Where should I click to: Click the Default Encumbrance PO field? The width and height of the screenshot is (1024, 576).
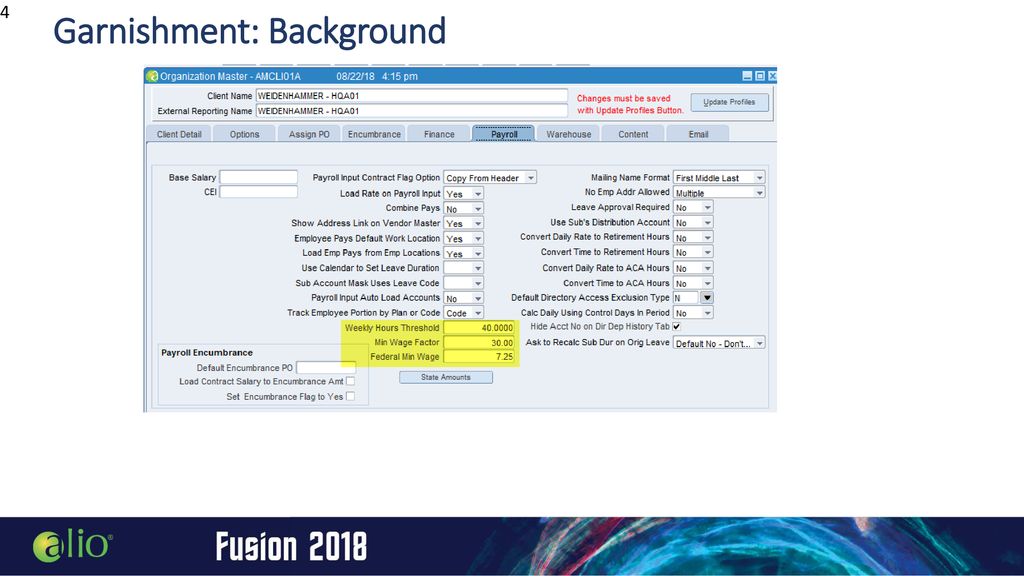click(326, 368)
